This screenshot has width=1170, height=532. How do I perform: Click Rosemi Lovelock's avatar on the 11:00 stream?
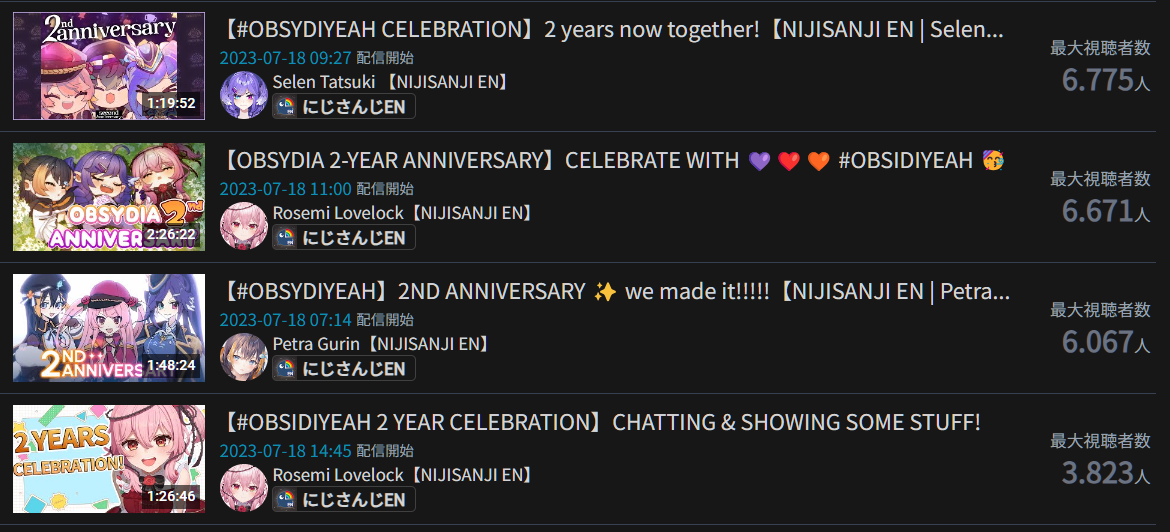243,226
